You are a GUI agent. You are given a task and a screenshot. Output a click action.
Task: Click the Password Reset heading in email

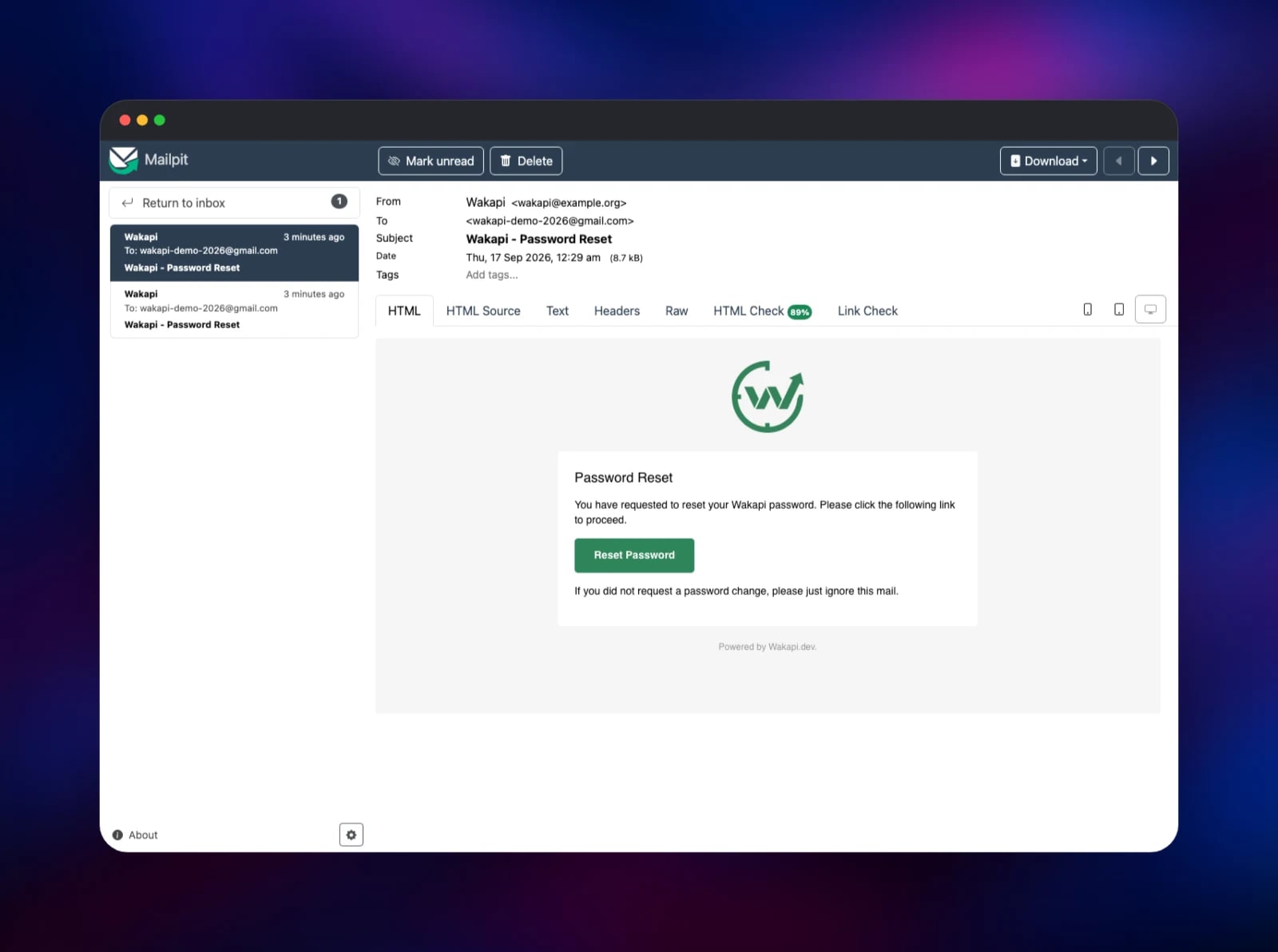coord(624,478)
